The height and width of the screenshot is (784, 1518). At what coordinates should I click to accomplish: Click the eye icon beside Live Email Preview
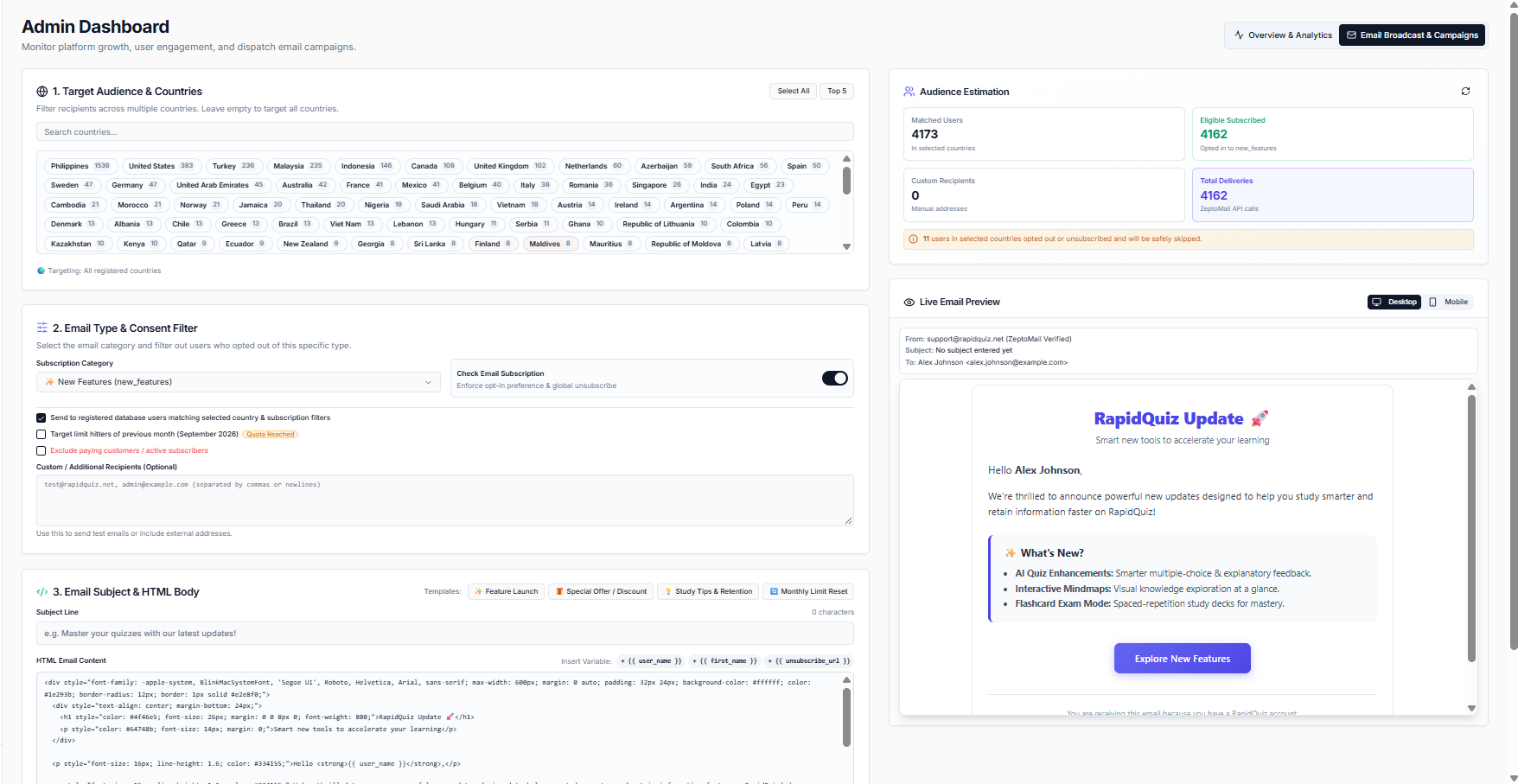(909, 303)
